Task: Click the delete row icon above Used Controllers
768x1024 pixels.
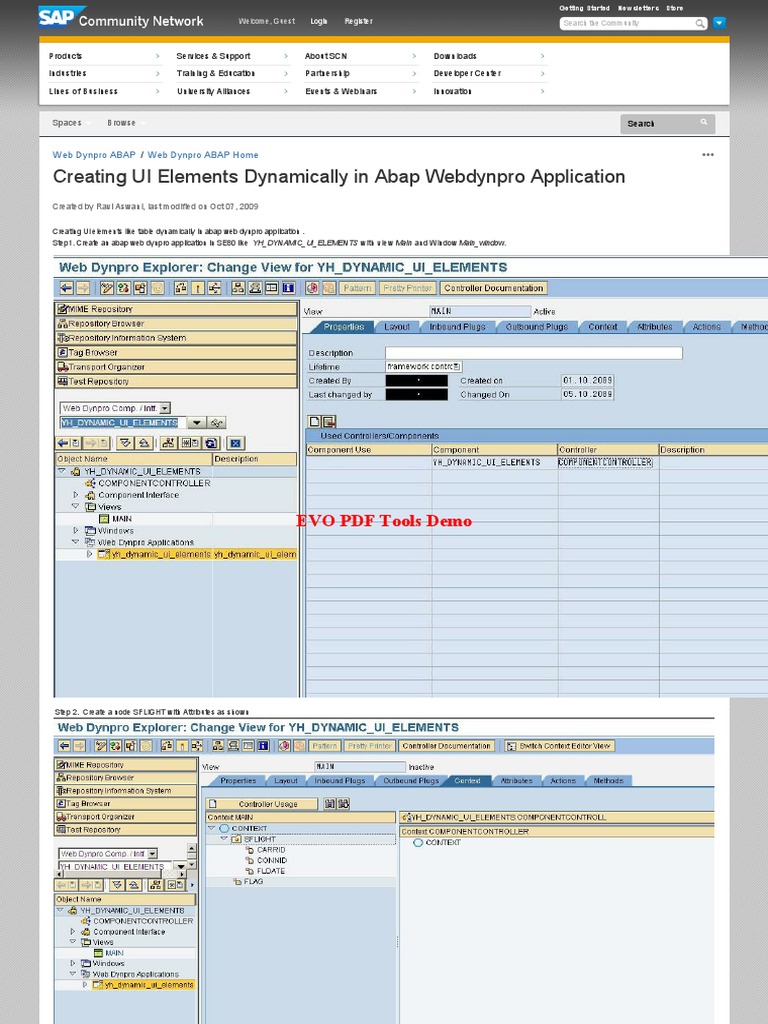Action: pos(328,421)
